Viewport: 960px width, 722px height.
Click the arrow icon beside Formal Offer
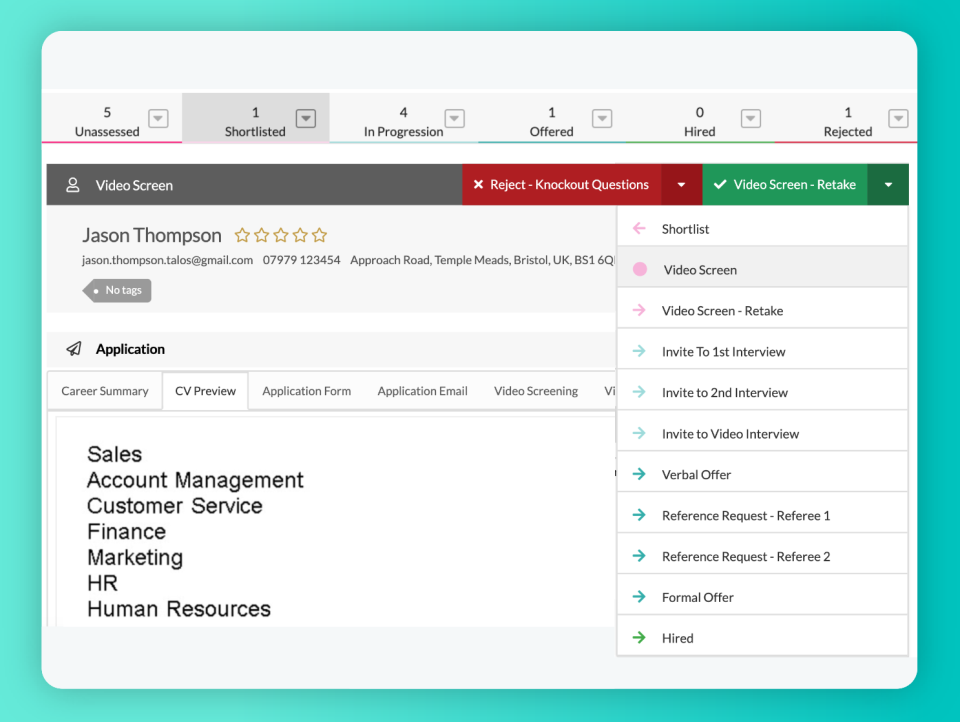click(x=639, y=597)
